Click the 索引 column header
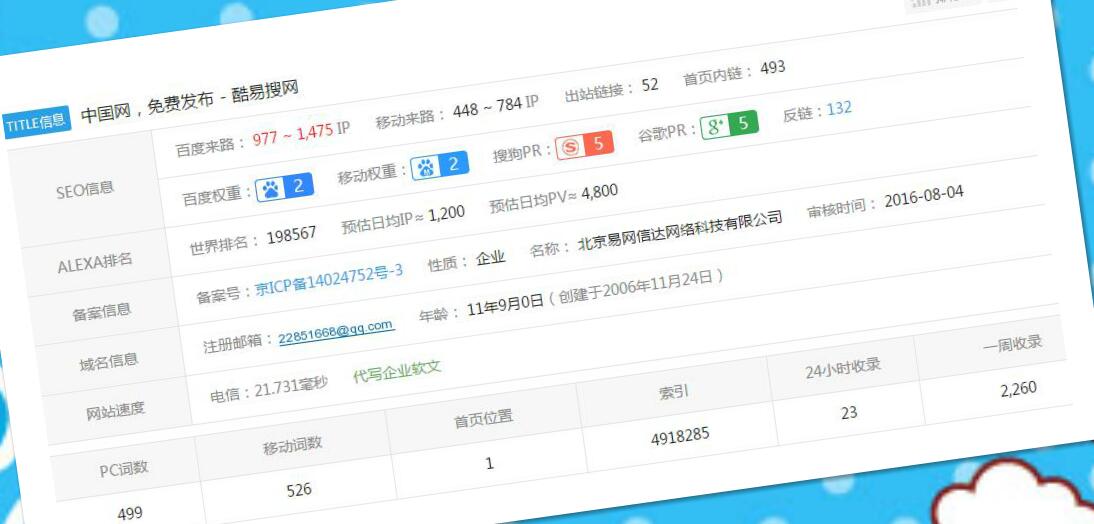The image size is (1094, 524). pyautogui.click(x=673, y=393)
